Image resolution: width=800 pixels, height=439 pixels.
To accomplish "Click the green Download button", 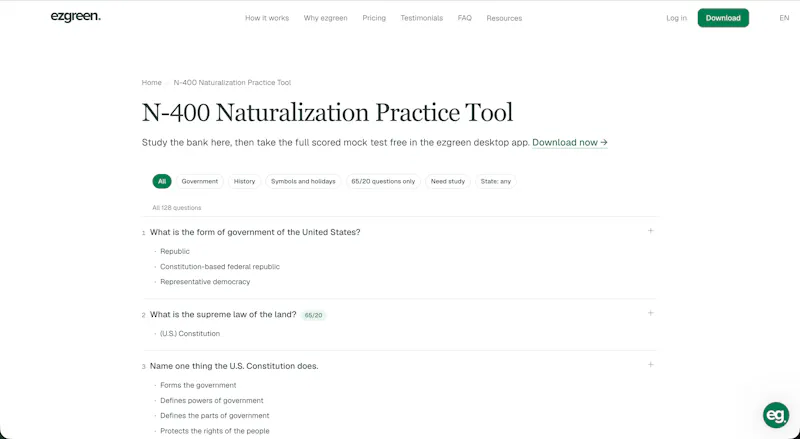I will pos(723,18).
